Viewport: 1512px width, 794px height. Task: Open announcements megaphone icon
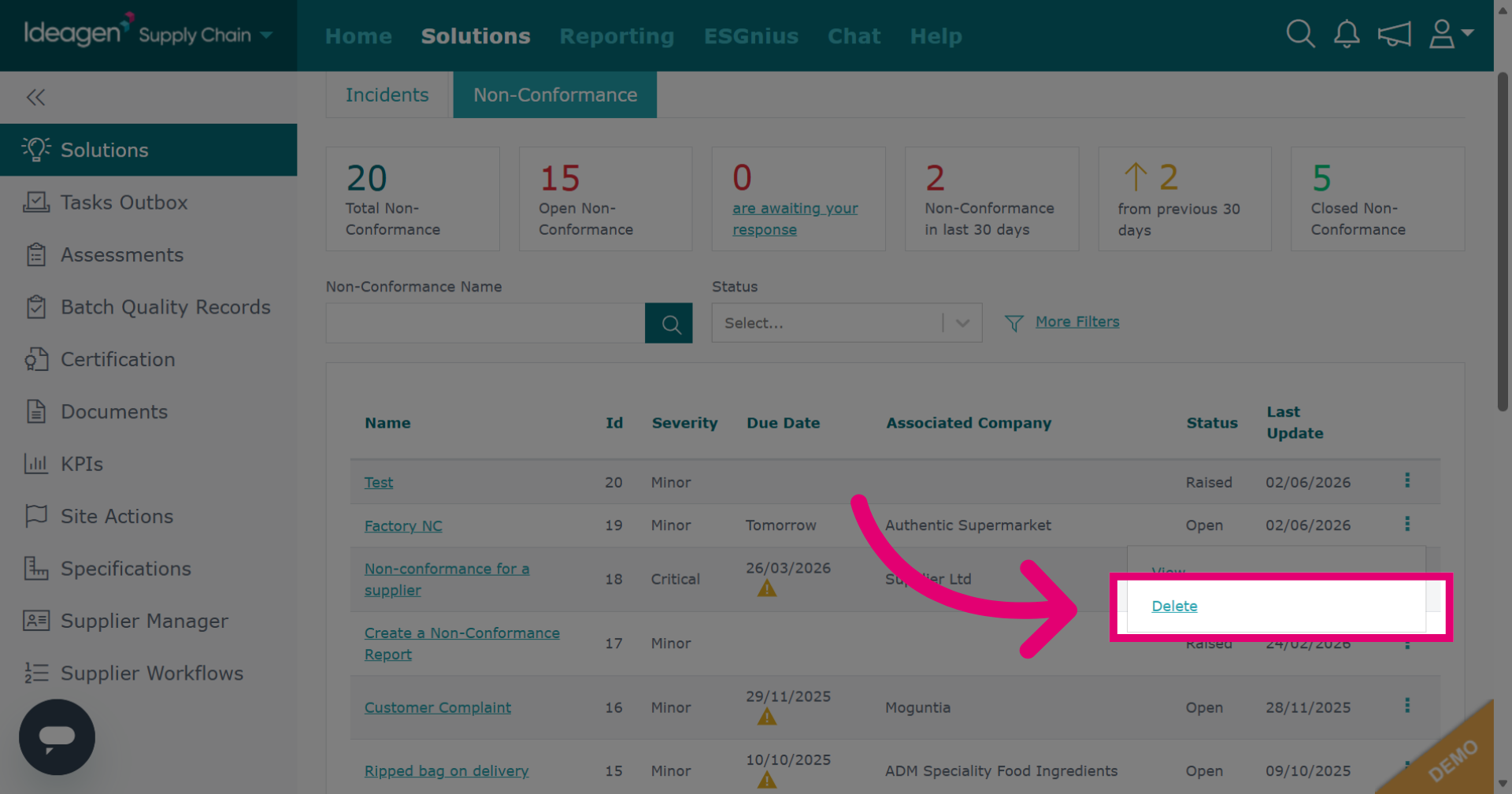click(1394, 34)
